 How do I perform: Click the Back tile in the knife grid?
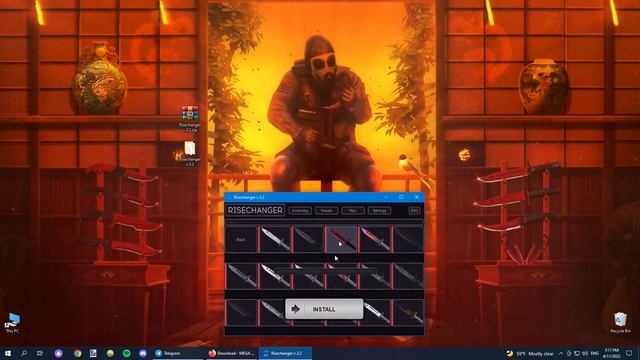click(x=241, y=239)
